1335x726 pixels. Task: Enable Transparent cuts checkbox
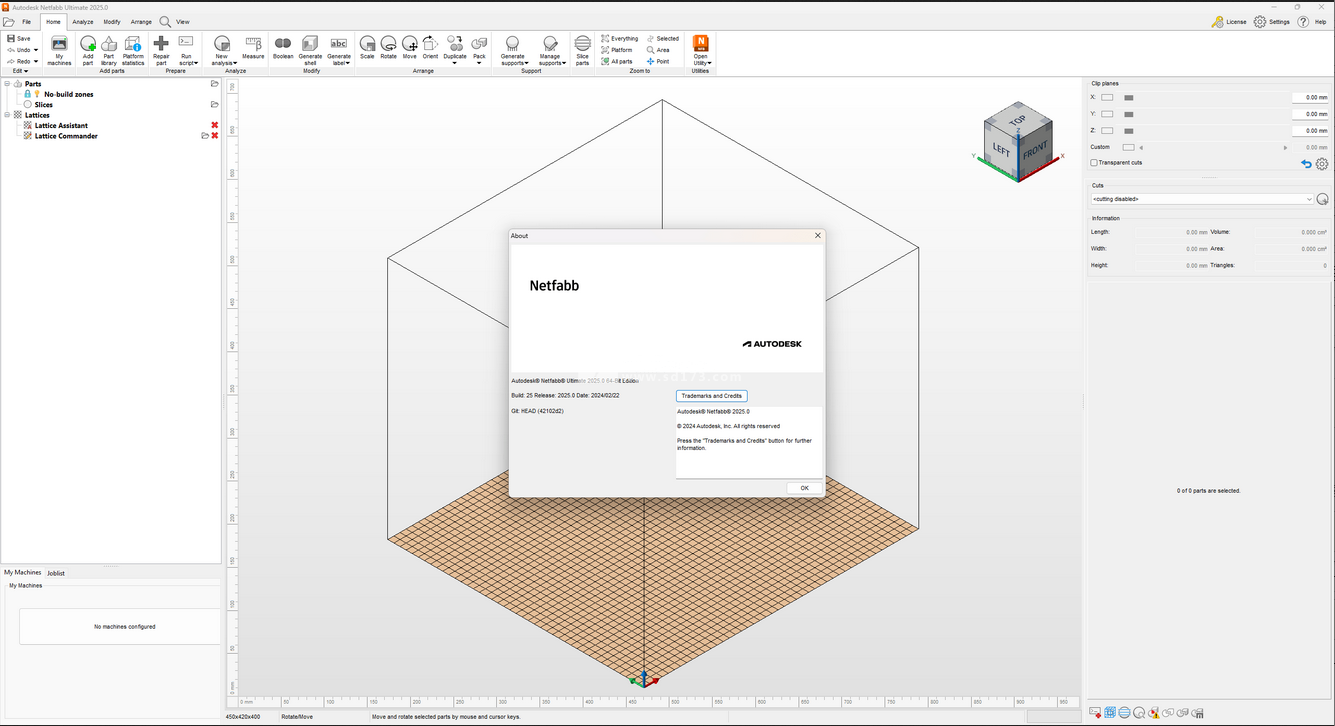[1094, 163]
